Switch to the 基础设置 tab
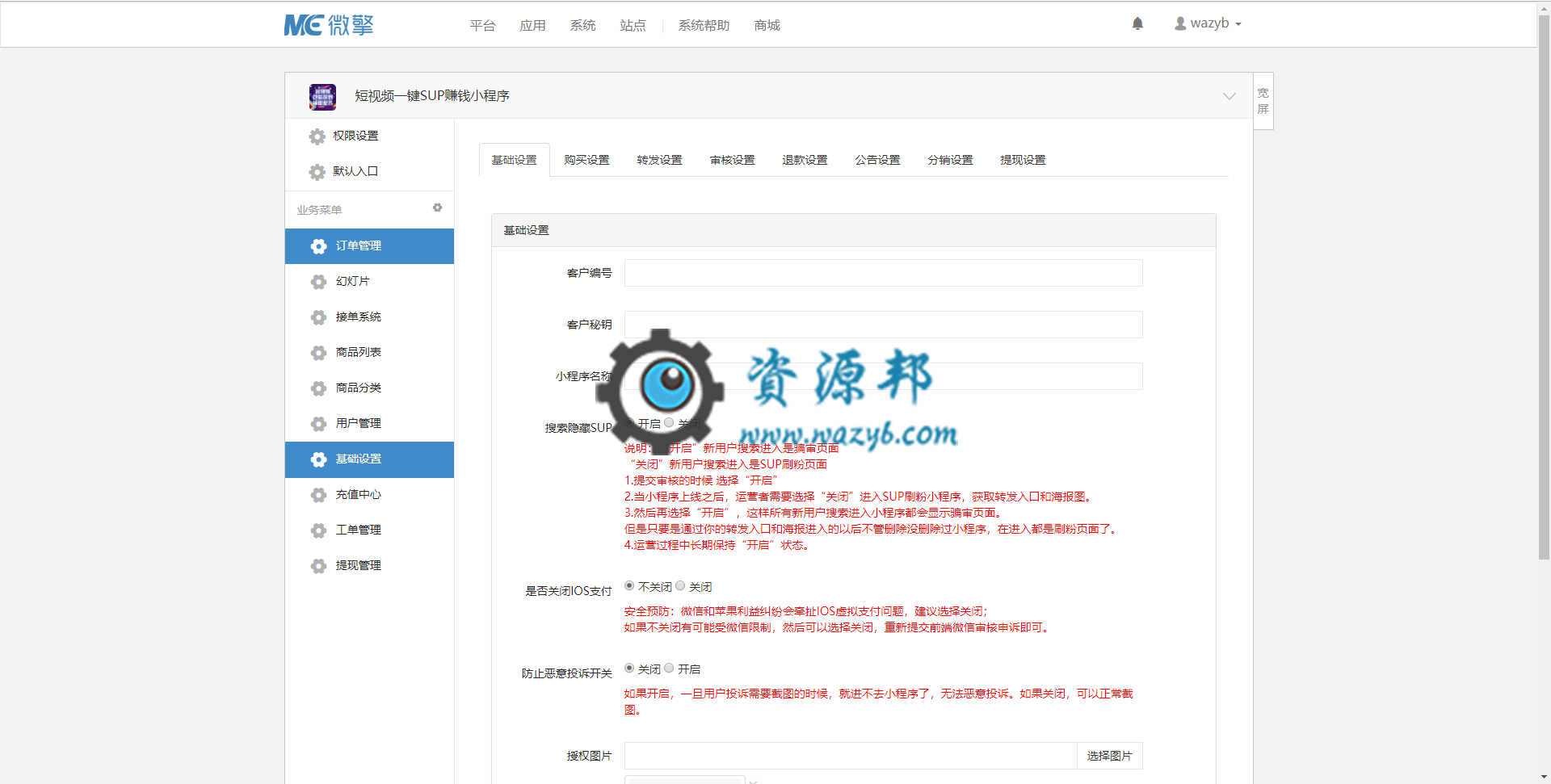1551x784 pixels. pyautogui.click(x=515, y=160)
